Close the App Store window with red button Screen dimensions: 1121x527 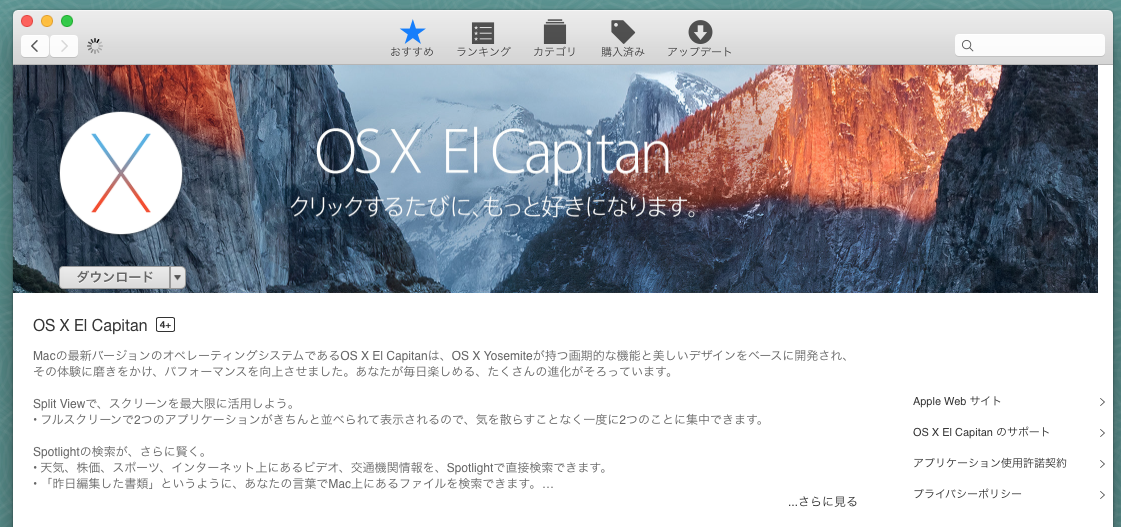pos(27,21)
